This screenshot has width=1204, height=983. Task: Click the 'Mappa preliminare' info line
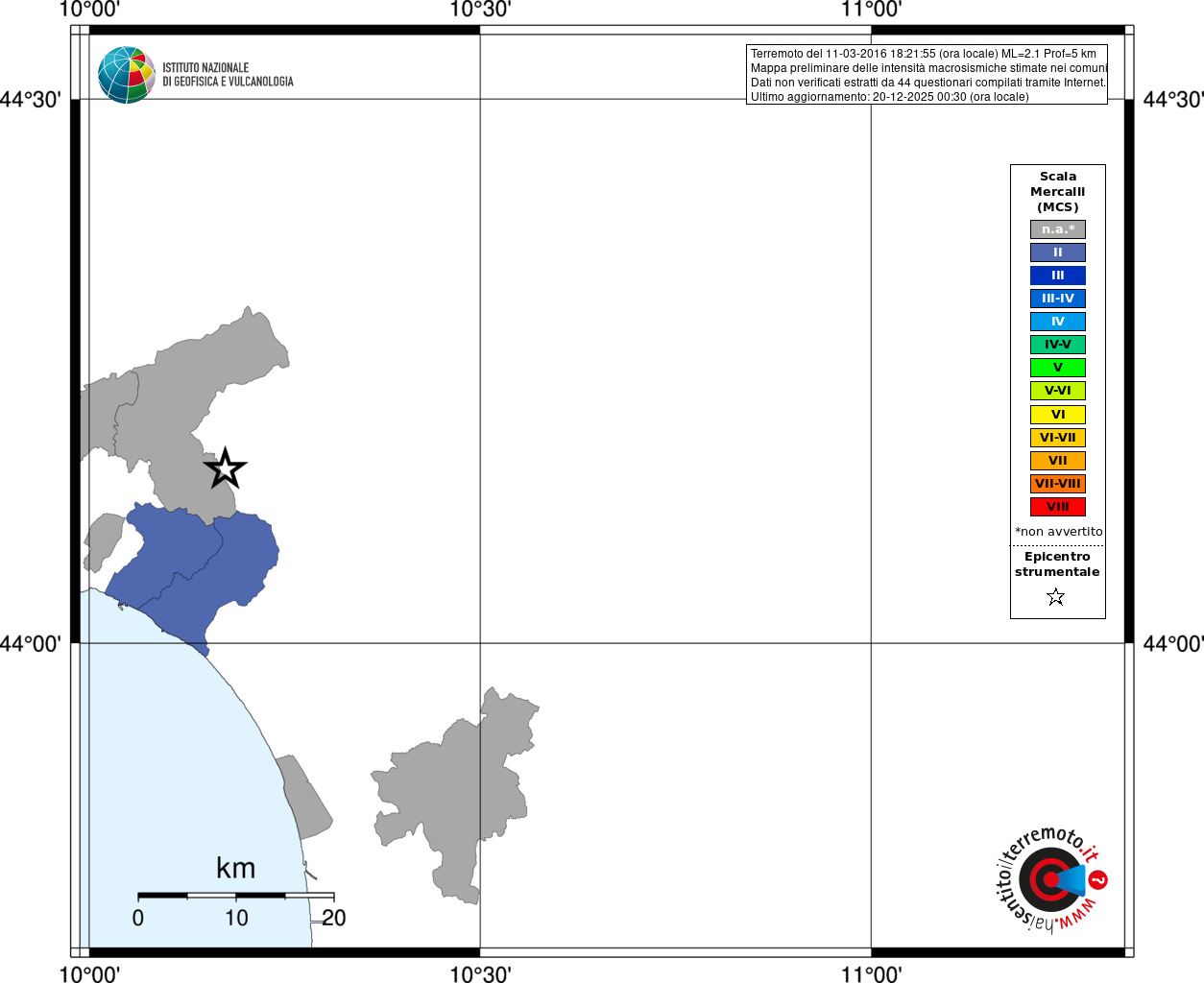(x=928, y=68)
